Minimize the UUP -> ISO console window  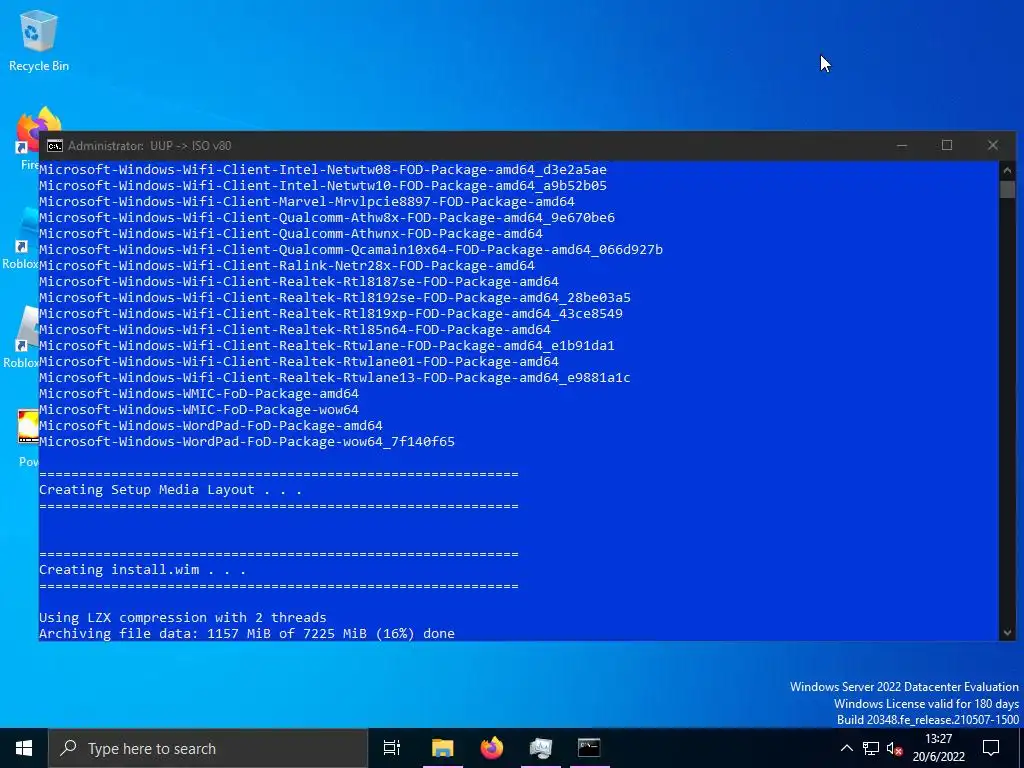point(902,146)
